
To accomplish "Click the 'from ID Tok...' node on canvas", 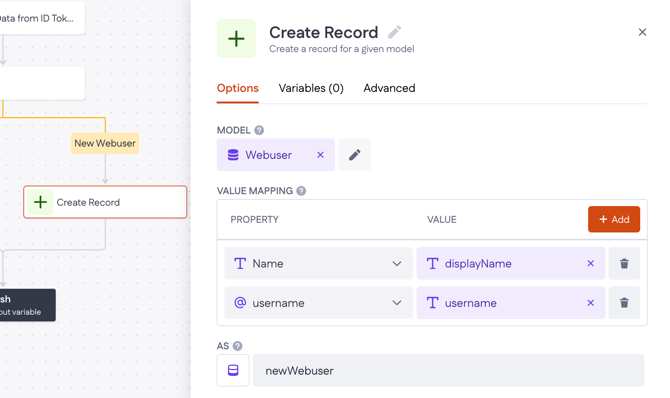I will 41,18.
